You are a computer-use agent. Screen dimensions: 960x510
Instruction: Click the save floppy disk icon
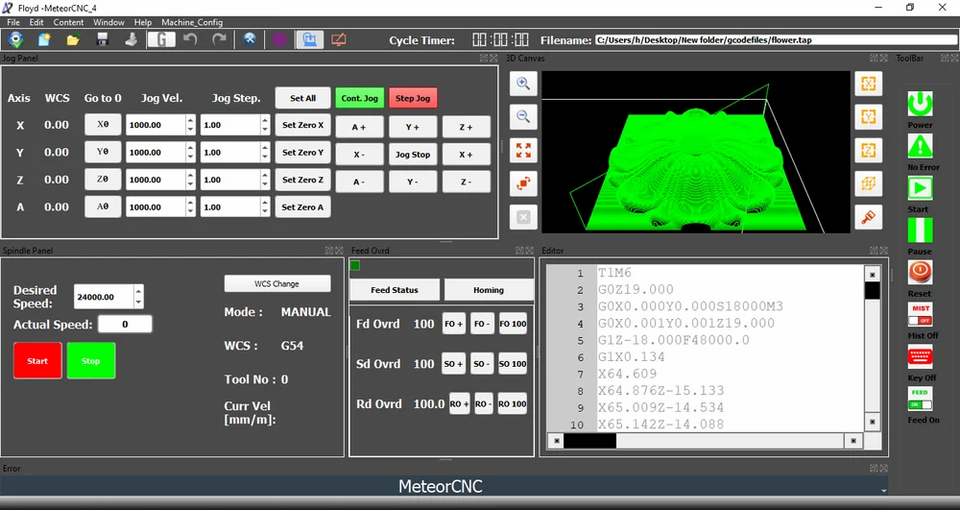pos(102,40)
